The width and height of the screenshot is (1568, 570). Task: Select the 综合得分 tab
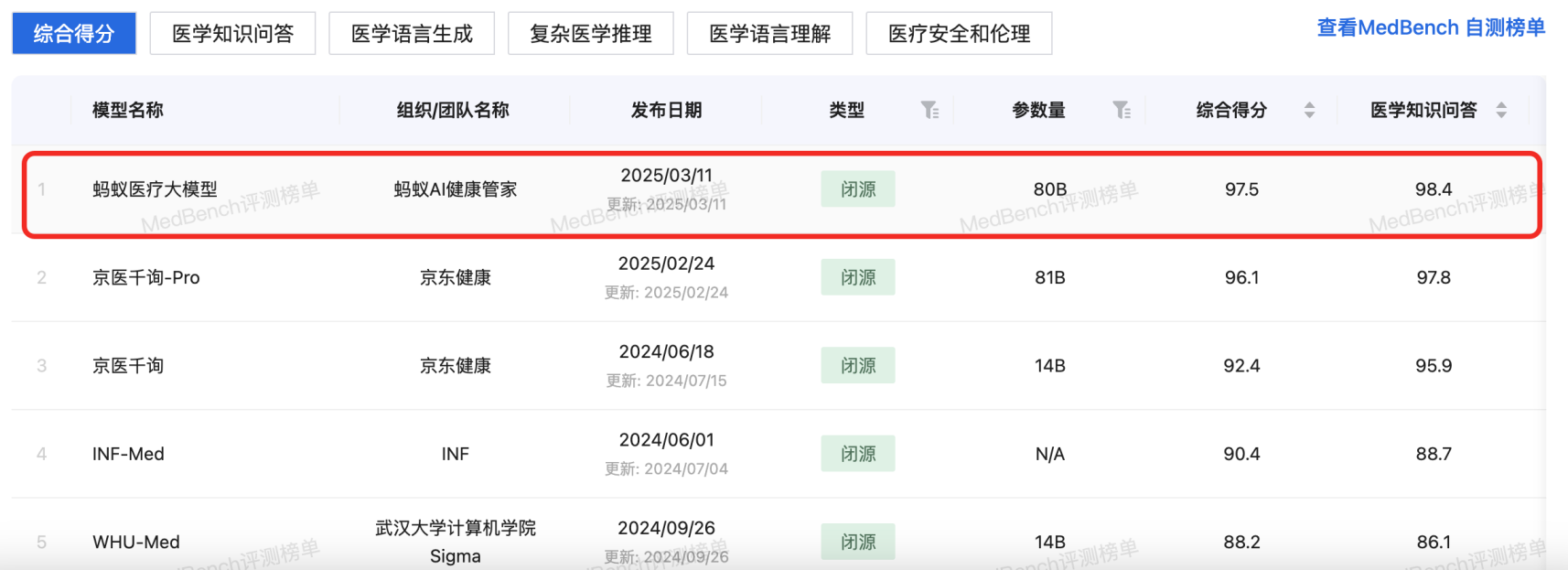tap(74, 34)
